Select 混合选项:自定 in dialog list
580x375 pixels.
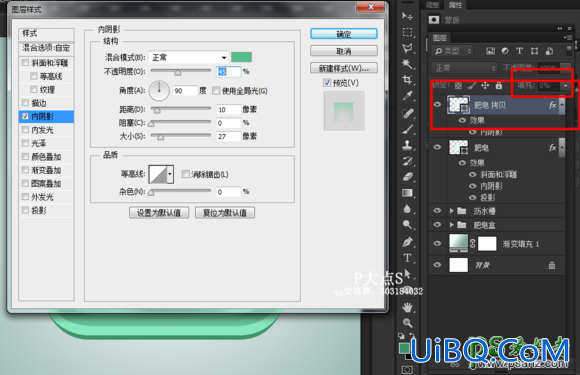46,48
